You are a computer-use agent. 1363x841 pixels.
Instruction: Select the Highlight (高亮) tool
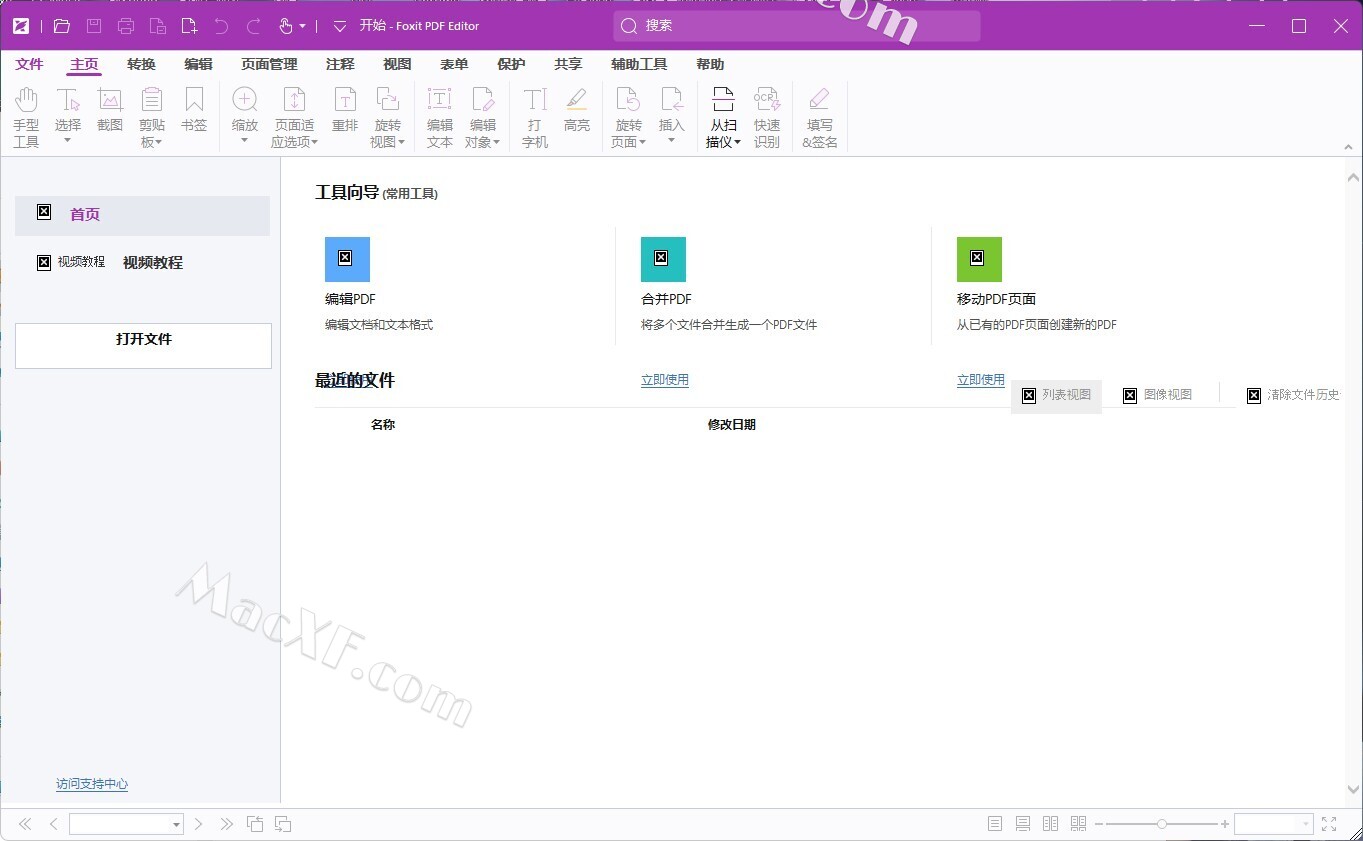point(577,110)
